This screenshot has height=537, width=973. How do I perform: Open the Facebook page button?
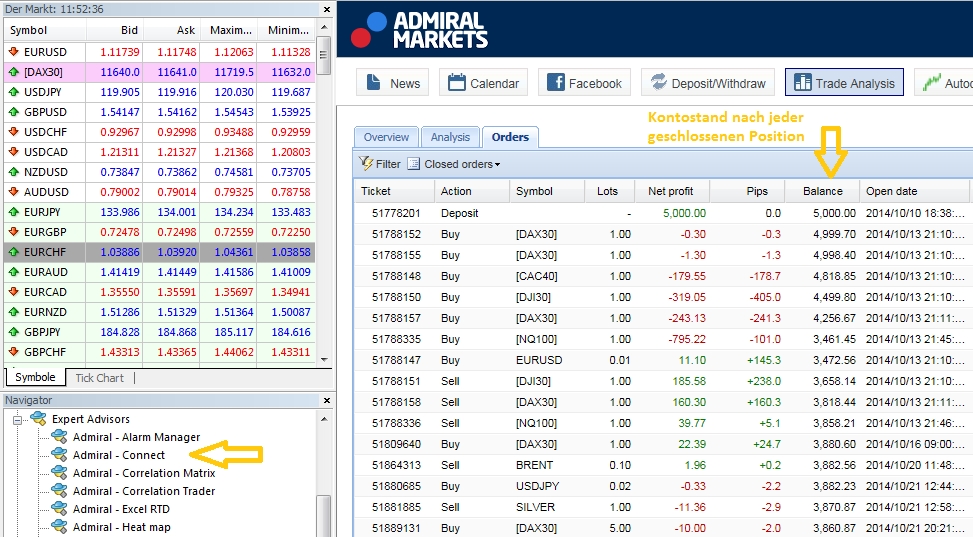tap(584, 83)
